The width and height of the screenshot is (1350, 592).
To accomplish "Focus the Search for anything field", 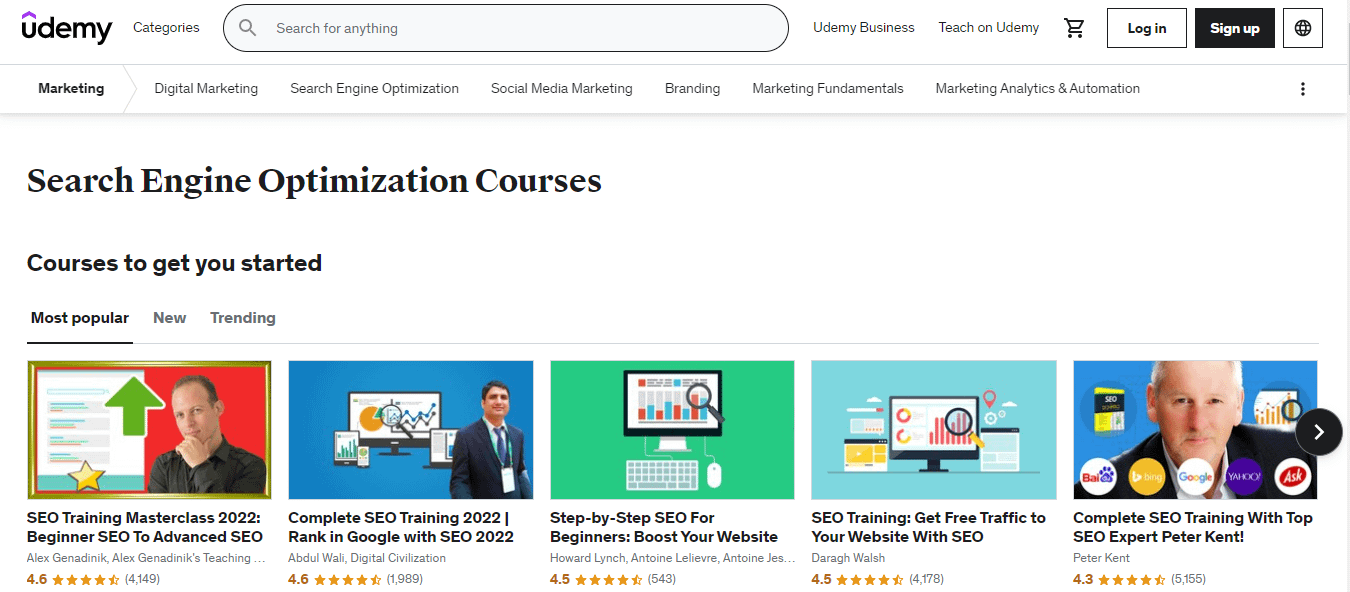I will (506, 28).
